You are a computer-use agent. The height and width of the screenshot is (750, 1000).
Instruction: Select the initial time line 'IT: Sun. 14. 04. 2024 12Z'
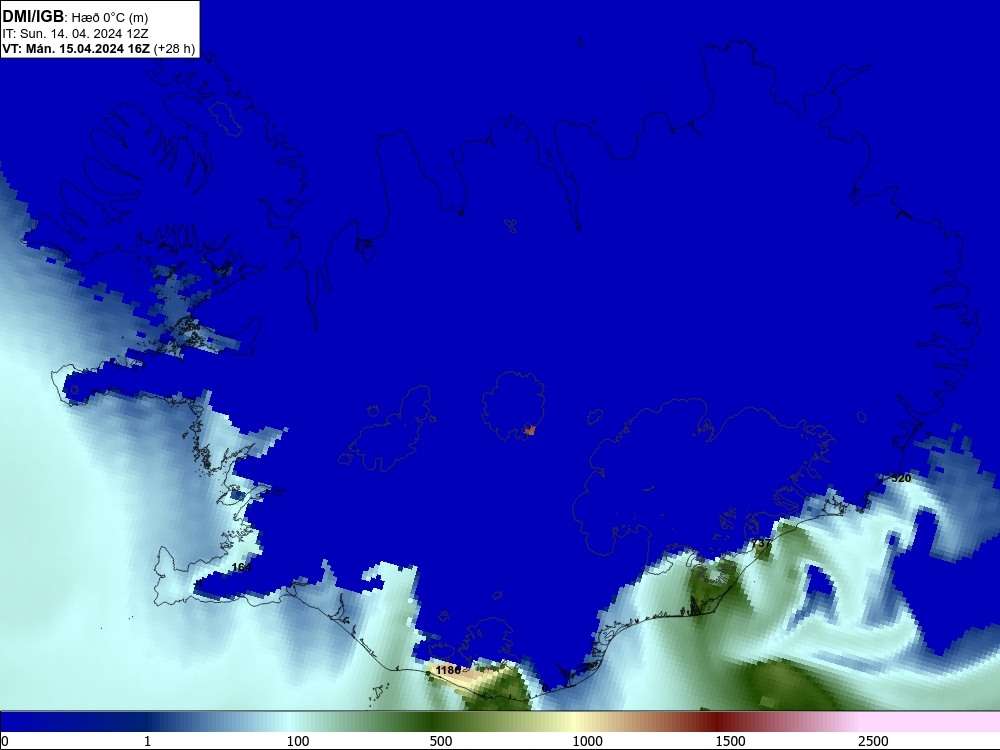click(75, 33)
